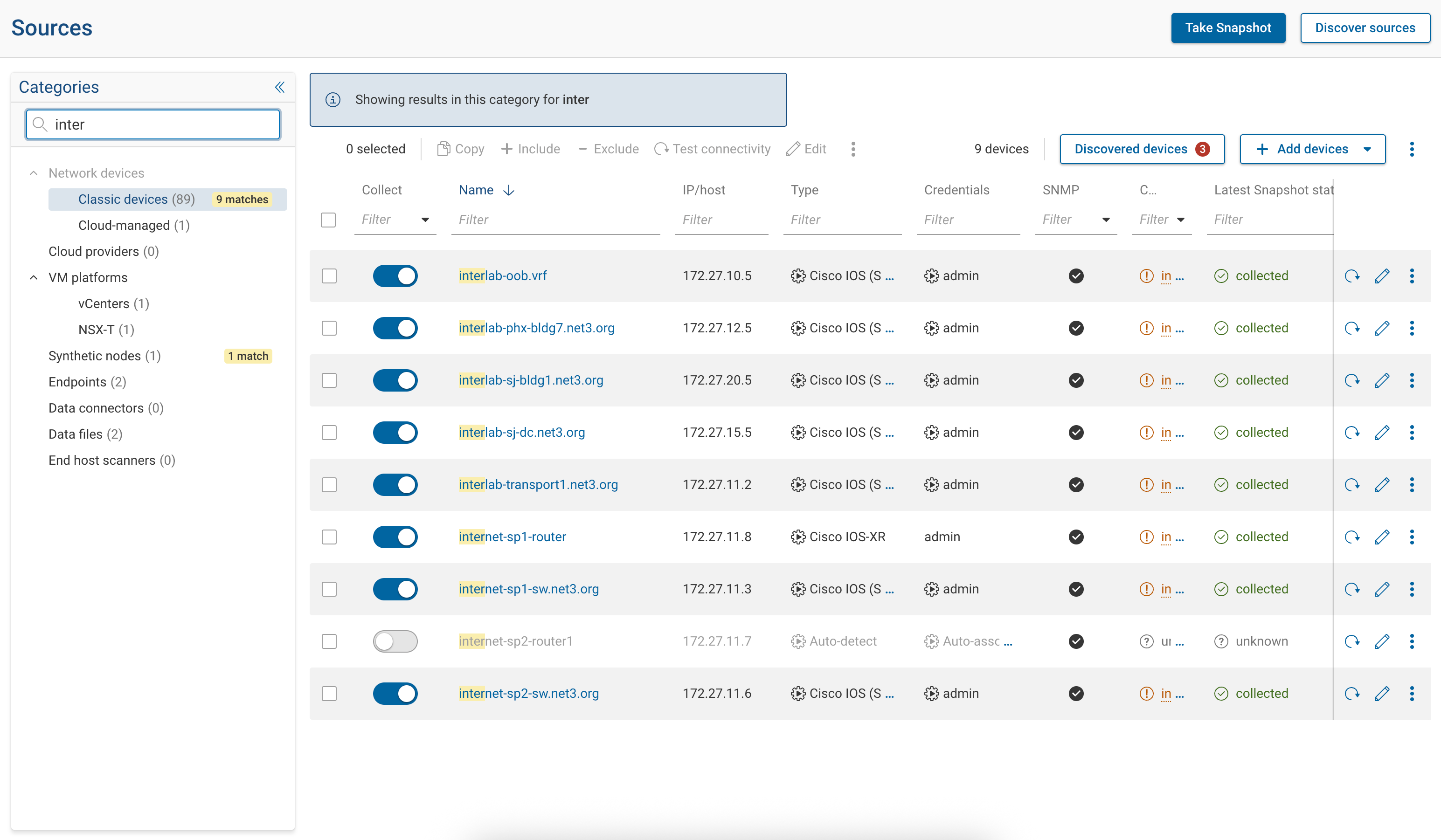Screen dimensions: 1441x840
Task: Select checkbox for internet-sp1-sw.net3.org
Action: [x=329, y=589]
